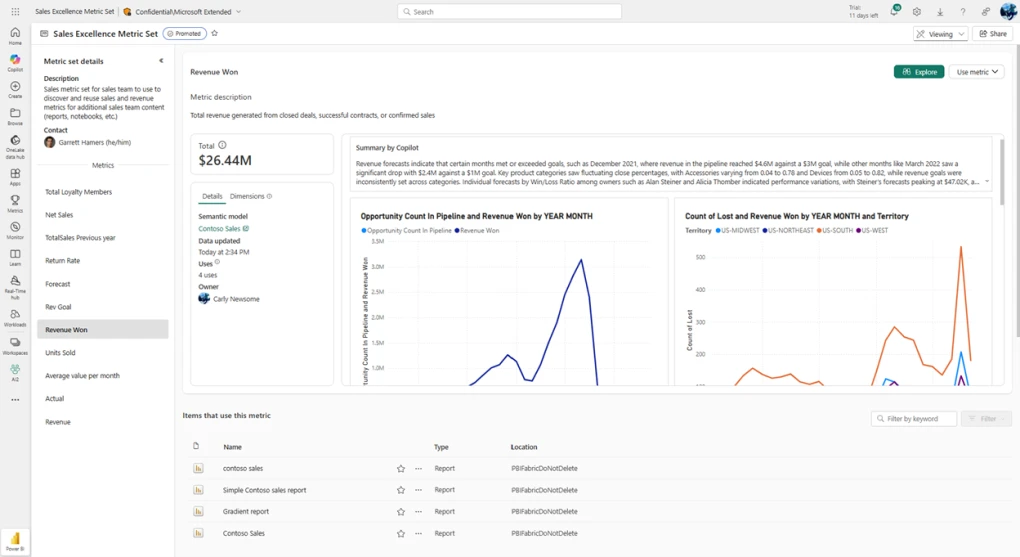Click the Filter by keyword field
This screenshot has width=1020, height=557.
(914, 418)
